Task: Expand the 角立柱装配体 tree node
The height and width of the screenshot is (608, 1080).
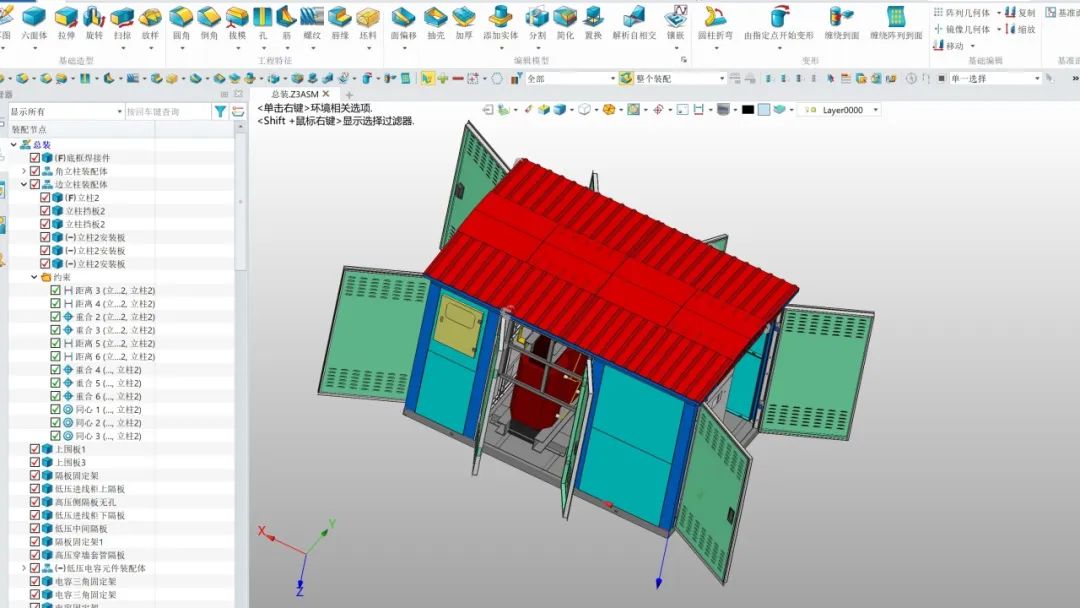Action: (24, 171)
